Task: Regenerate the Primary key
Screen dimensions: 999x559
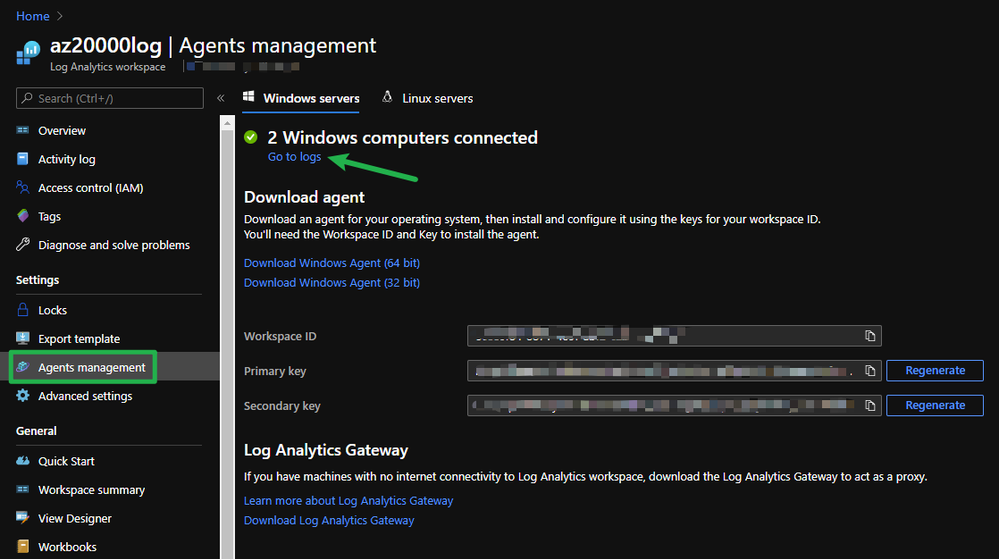Action: coord(935,370)
